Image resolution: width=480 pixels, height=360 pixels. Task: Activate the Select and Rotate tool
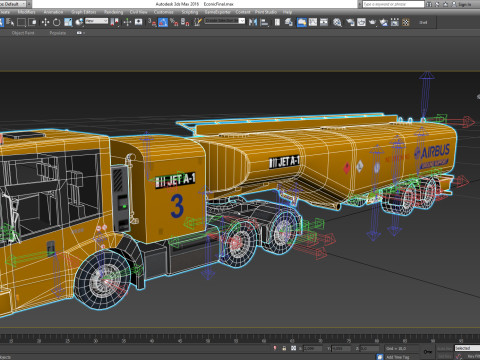[56, 22]
